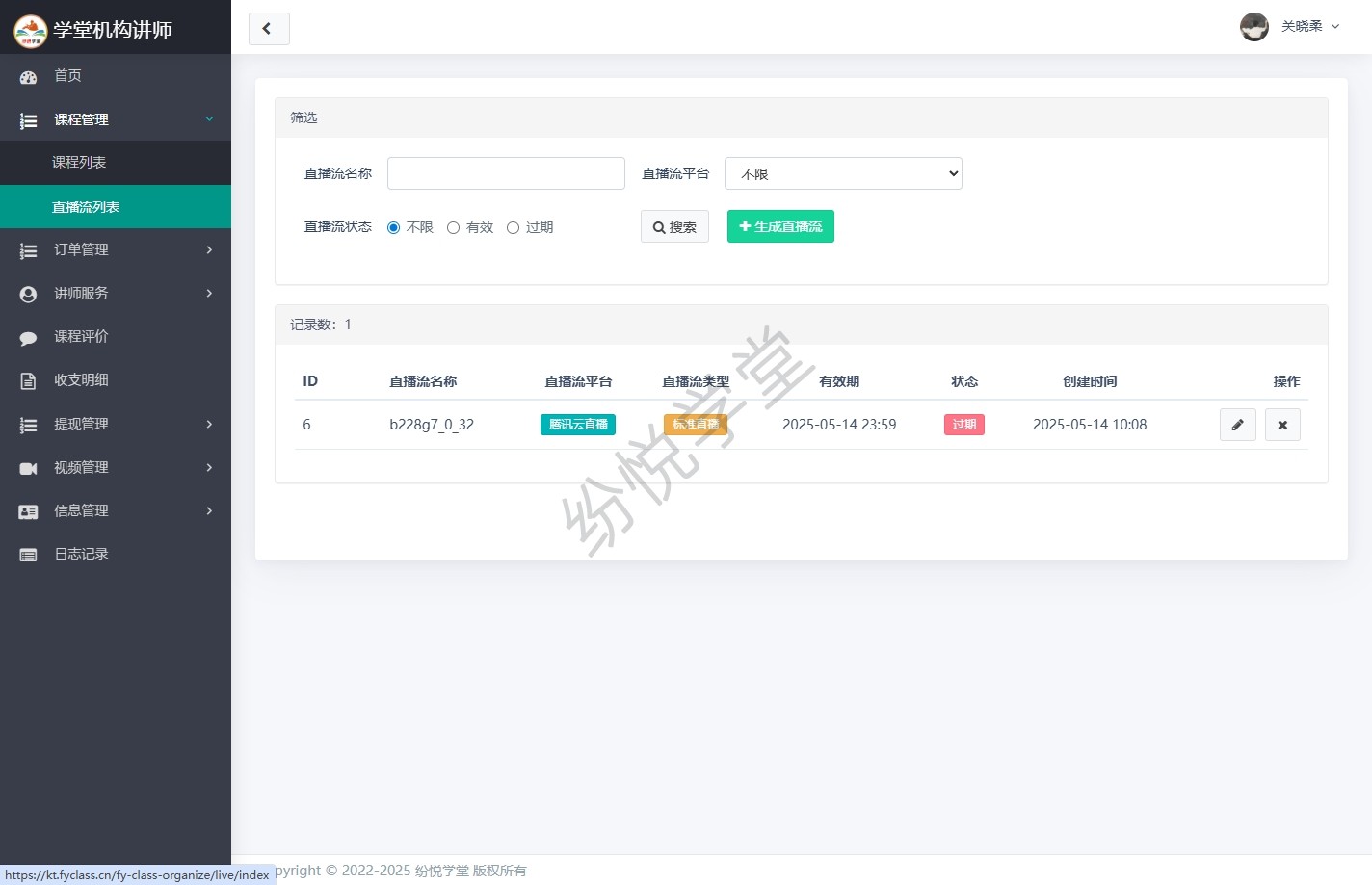Click the delete X icon for stream 6
This screenshot has width=1372, height=885.
[1282, 425]
